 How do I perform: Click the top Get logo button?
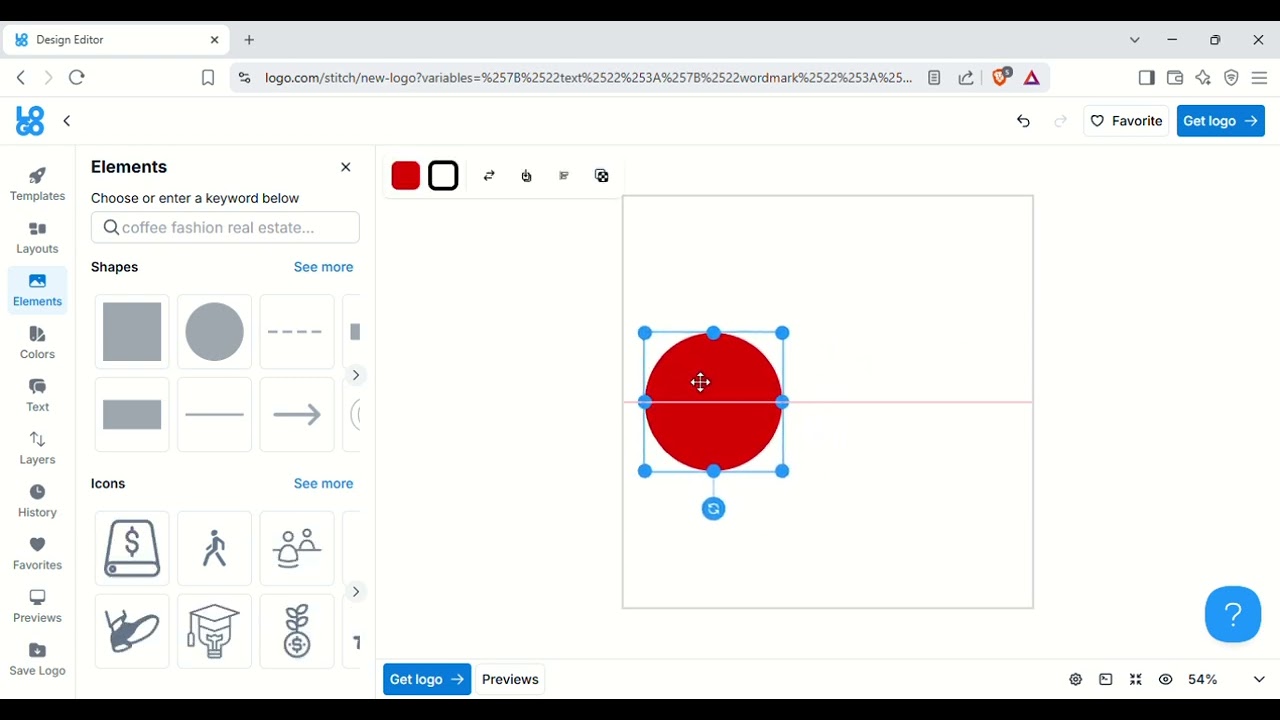tap(1220, 121)
